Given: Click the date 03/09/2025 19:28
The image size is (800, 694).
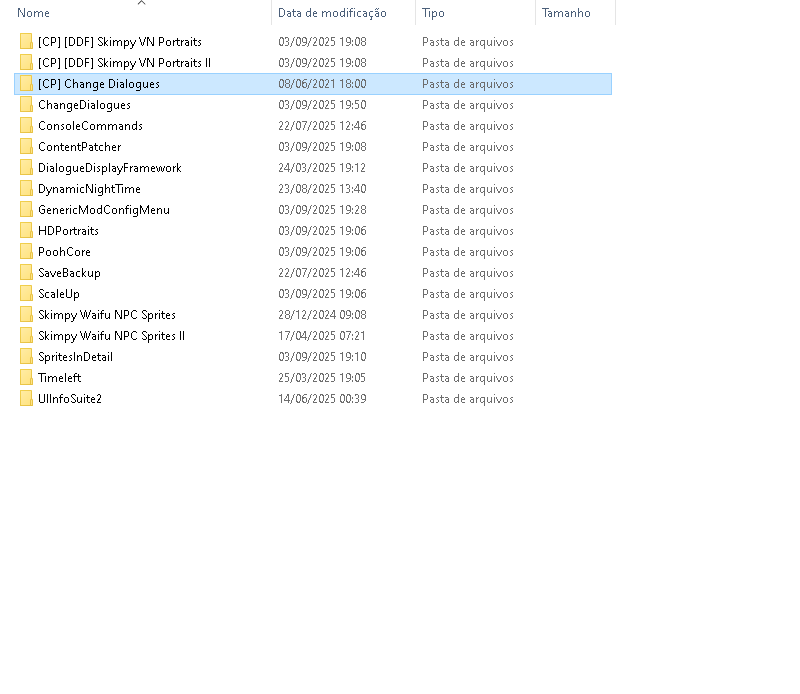Looking at the screenshot, I should pos(322,210).
